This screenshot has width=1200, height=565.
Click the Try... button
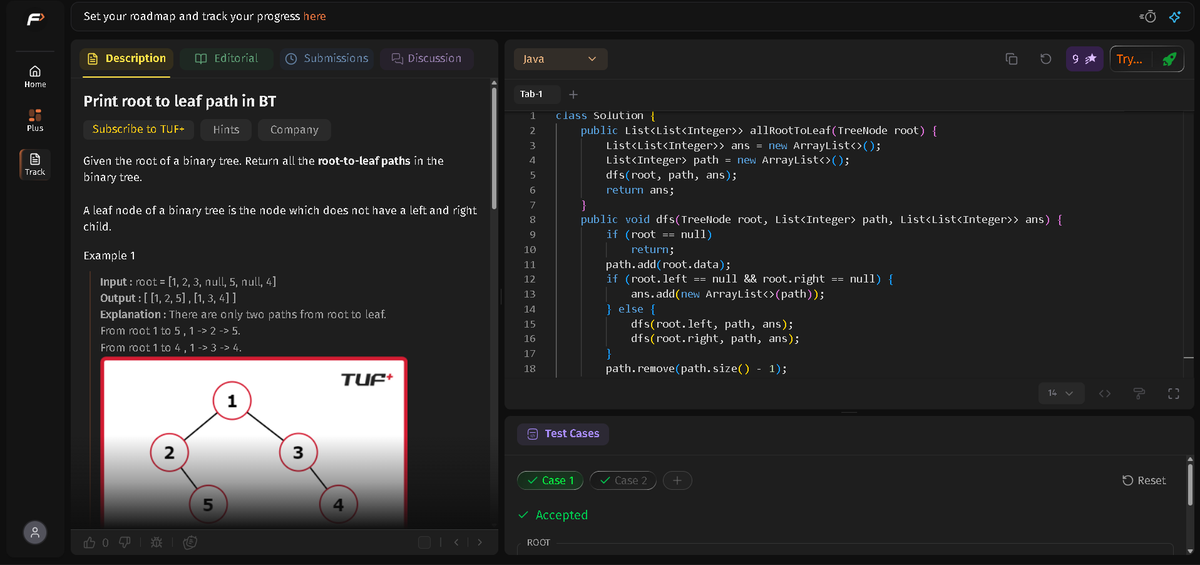[1129, 59]
